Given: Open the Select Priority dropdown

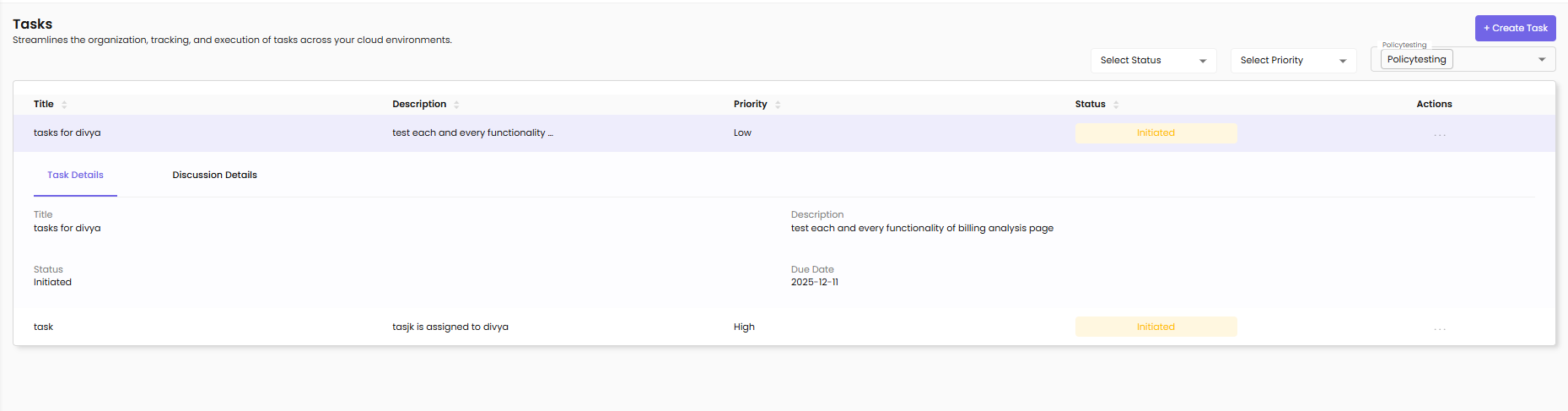Looking at the screenshot, I should (1293, 61).
